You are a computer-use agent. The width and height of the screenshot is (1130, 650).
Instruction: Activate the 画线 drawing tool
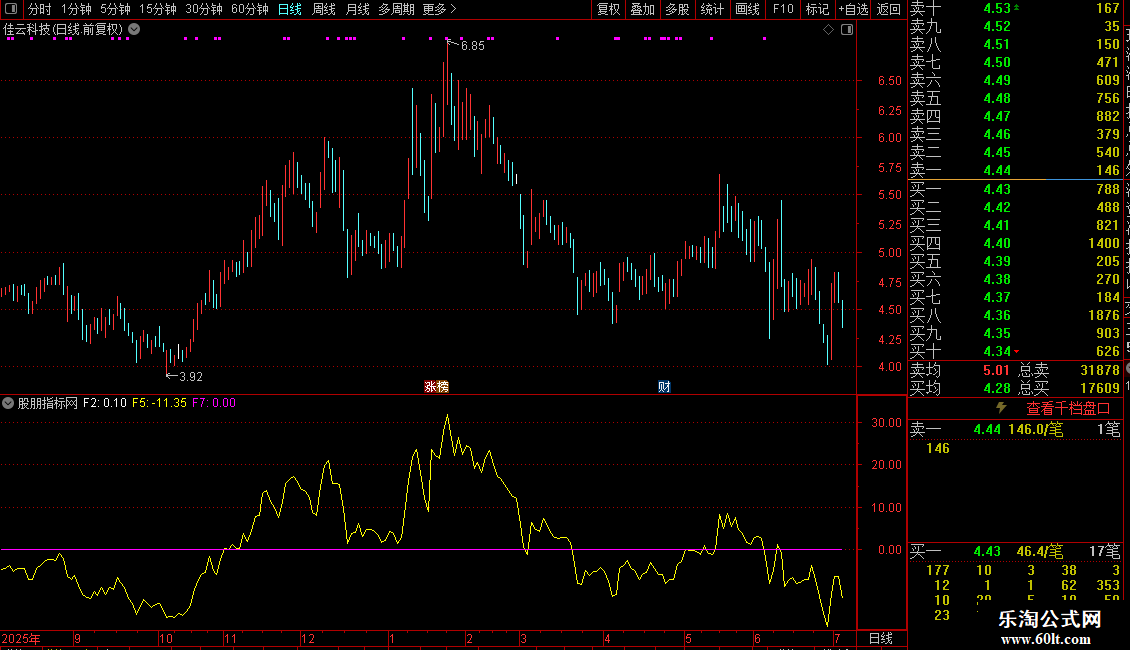click(x=747, y=9)
